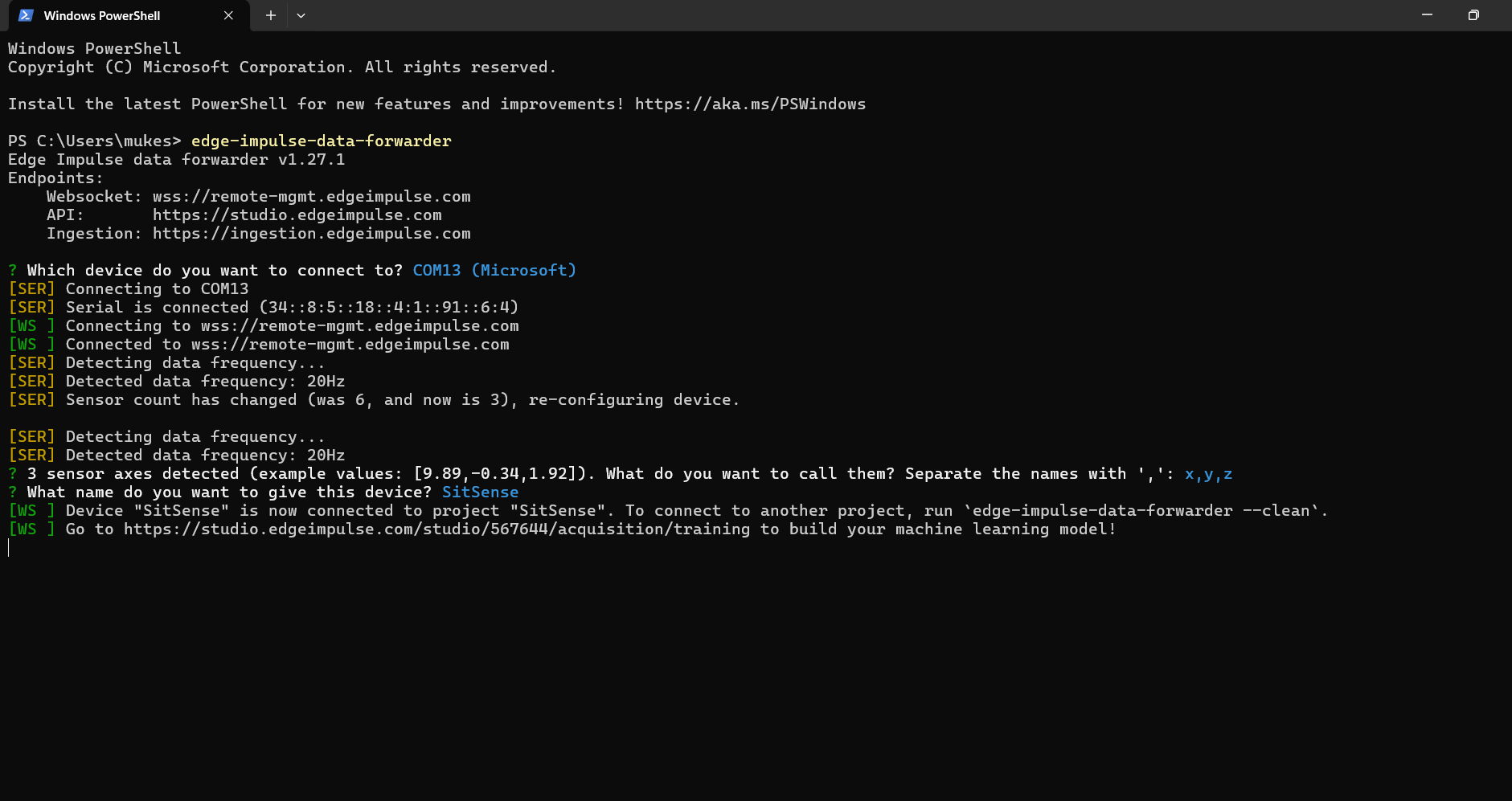Click the 'Connecting to COM13' line
Image resolution: width=1512 pixels, height=801 pixels.
point(129,289)
